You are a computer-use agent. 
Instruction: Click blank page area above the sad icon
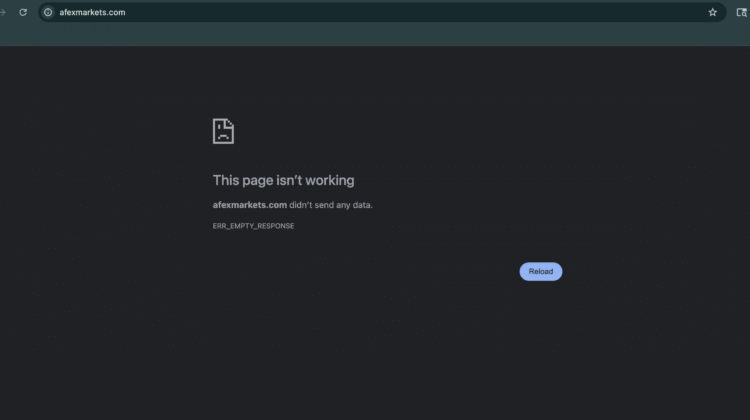tap(223, 80)
